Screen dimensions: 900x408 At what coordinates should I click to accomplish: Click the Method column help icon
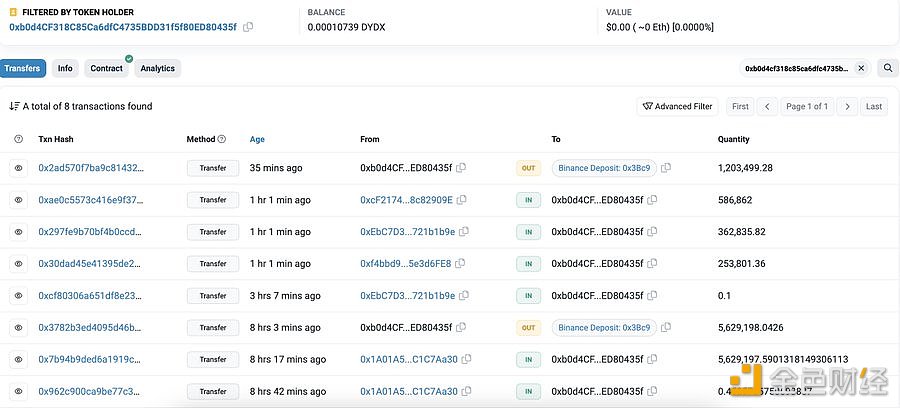222,139
